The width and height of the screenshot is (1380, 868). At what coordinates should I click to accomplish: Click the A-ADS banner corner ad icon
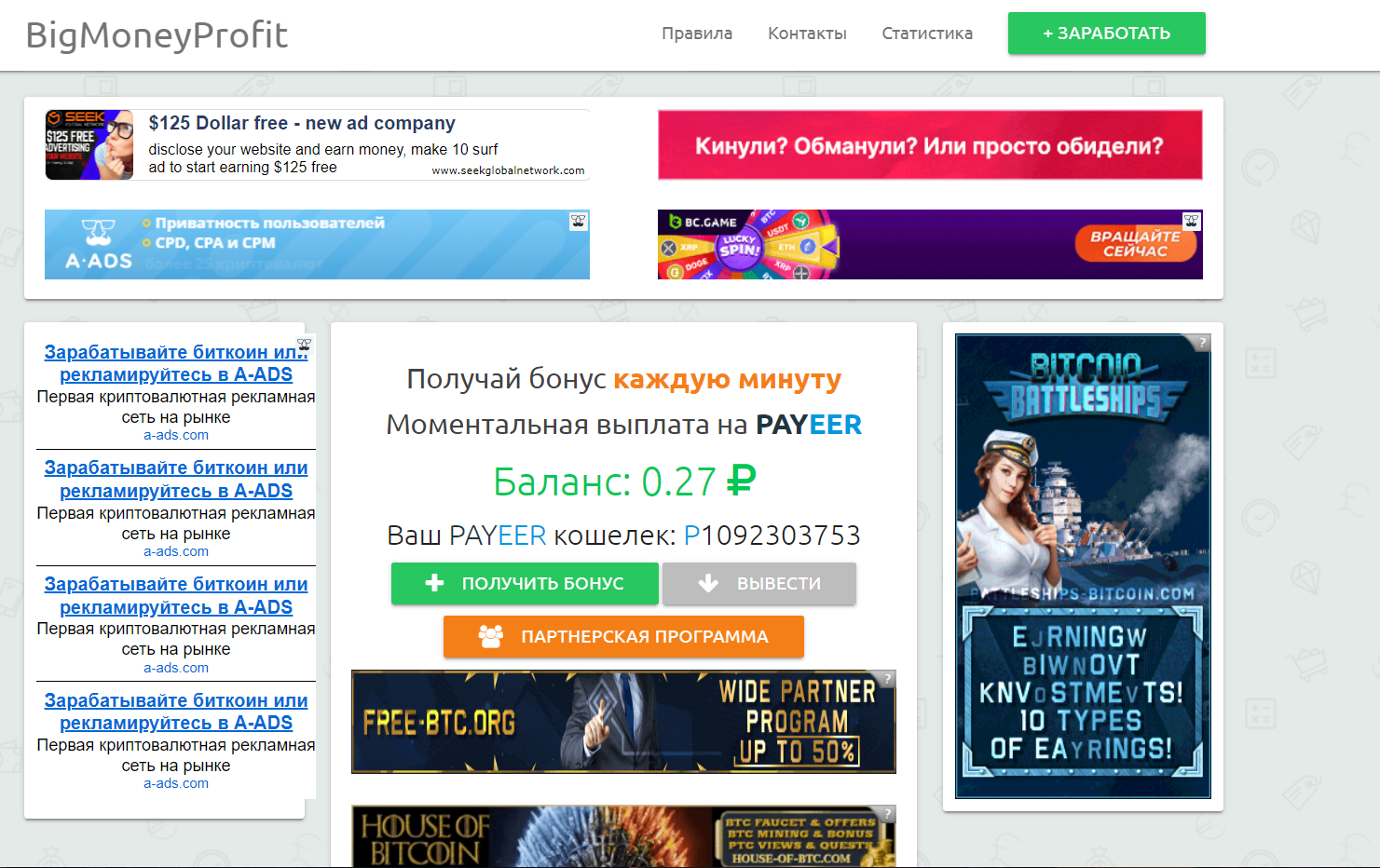click(579, 221)
